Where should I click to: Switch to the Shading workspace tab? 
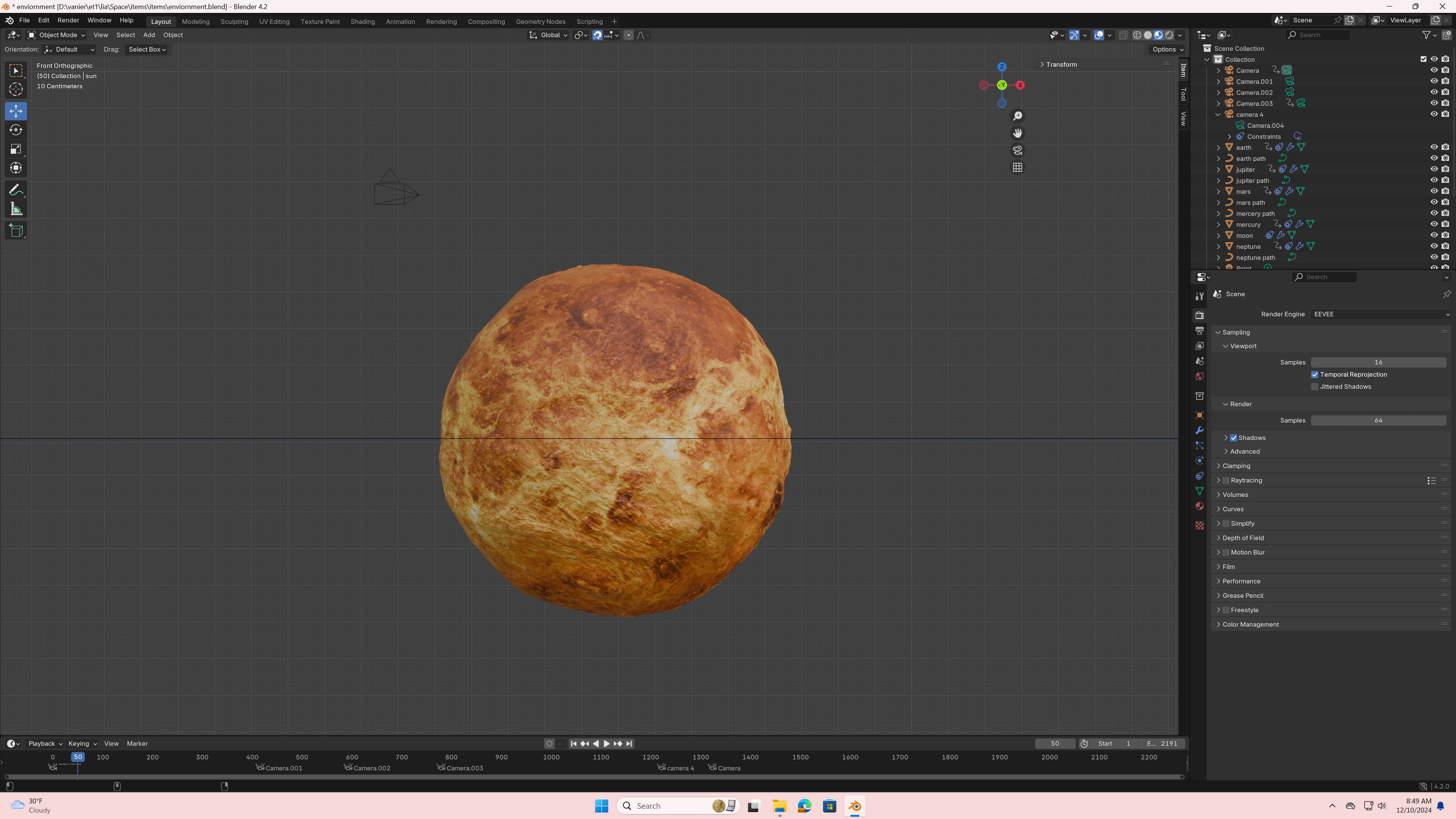tap(362, 22)
